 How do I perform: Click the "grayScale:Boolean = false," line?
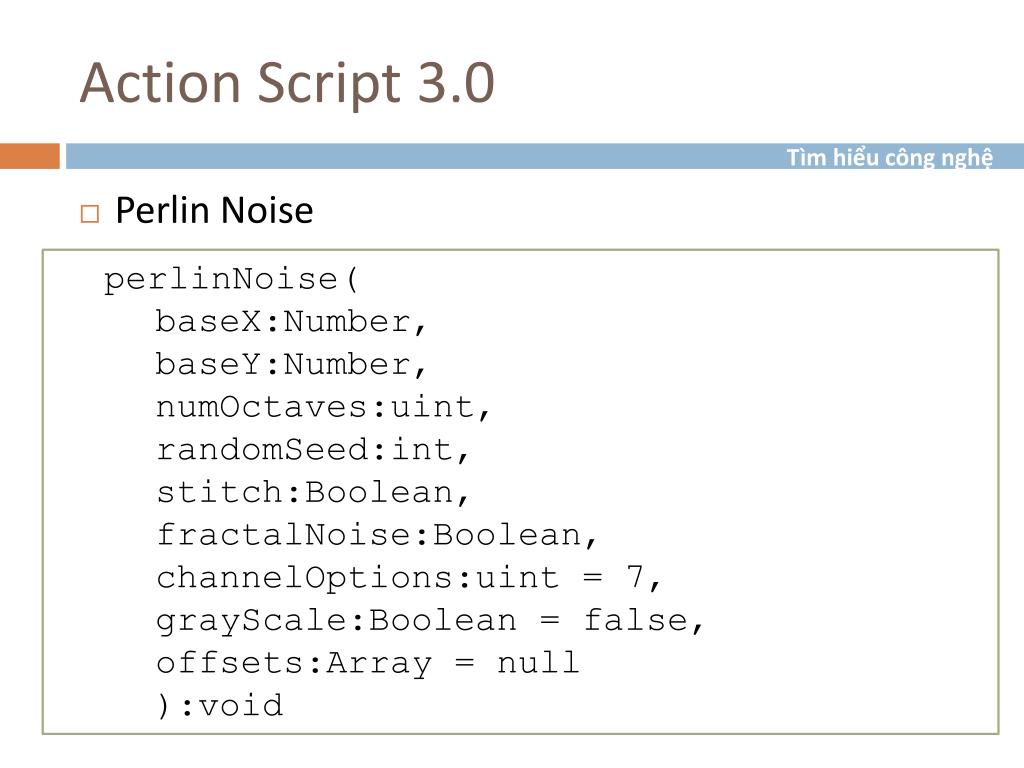point(431,621)
